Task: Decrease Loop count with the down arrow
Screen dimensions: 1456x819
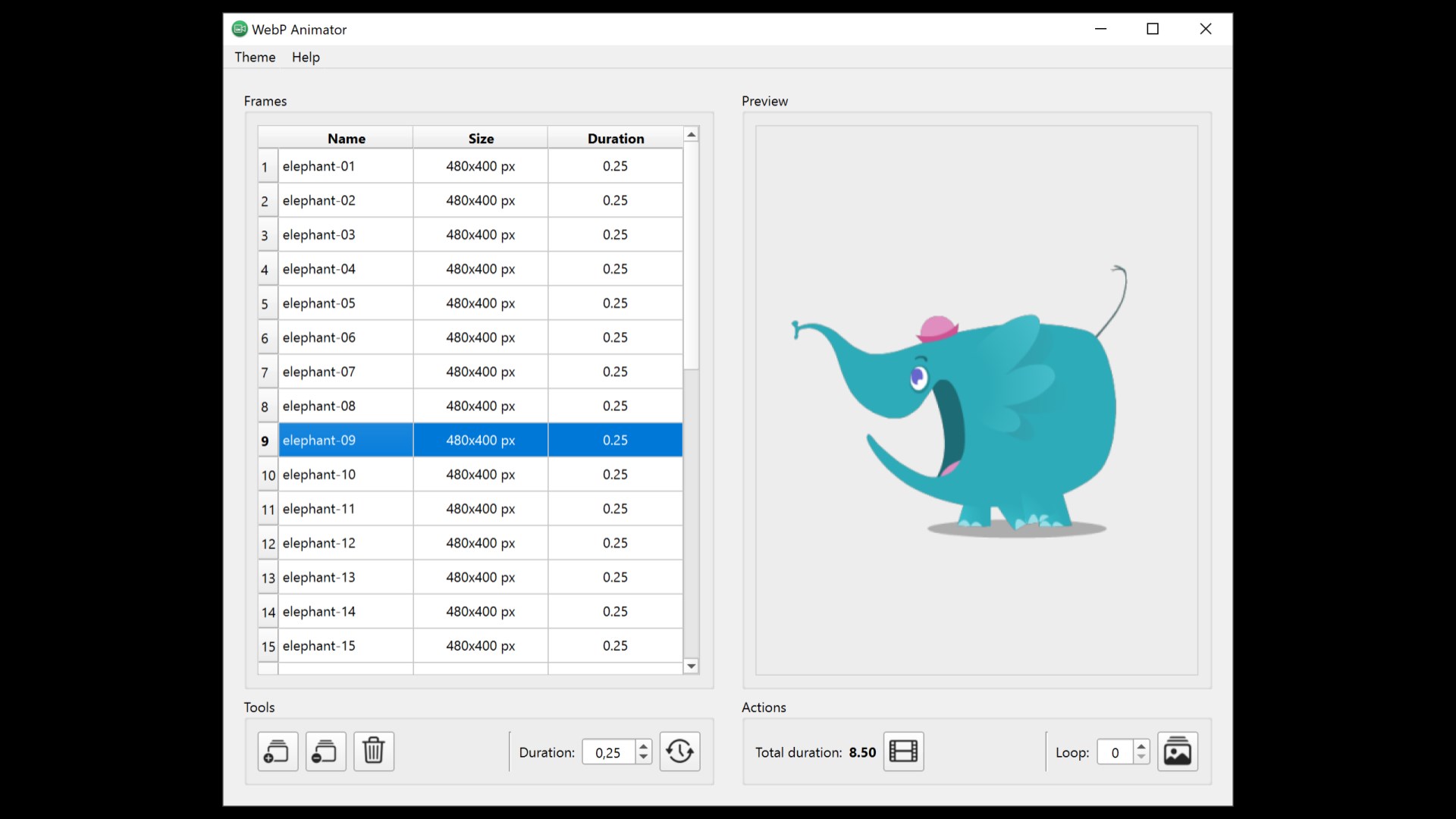Action: click(x=1141, y=757)
